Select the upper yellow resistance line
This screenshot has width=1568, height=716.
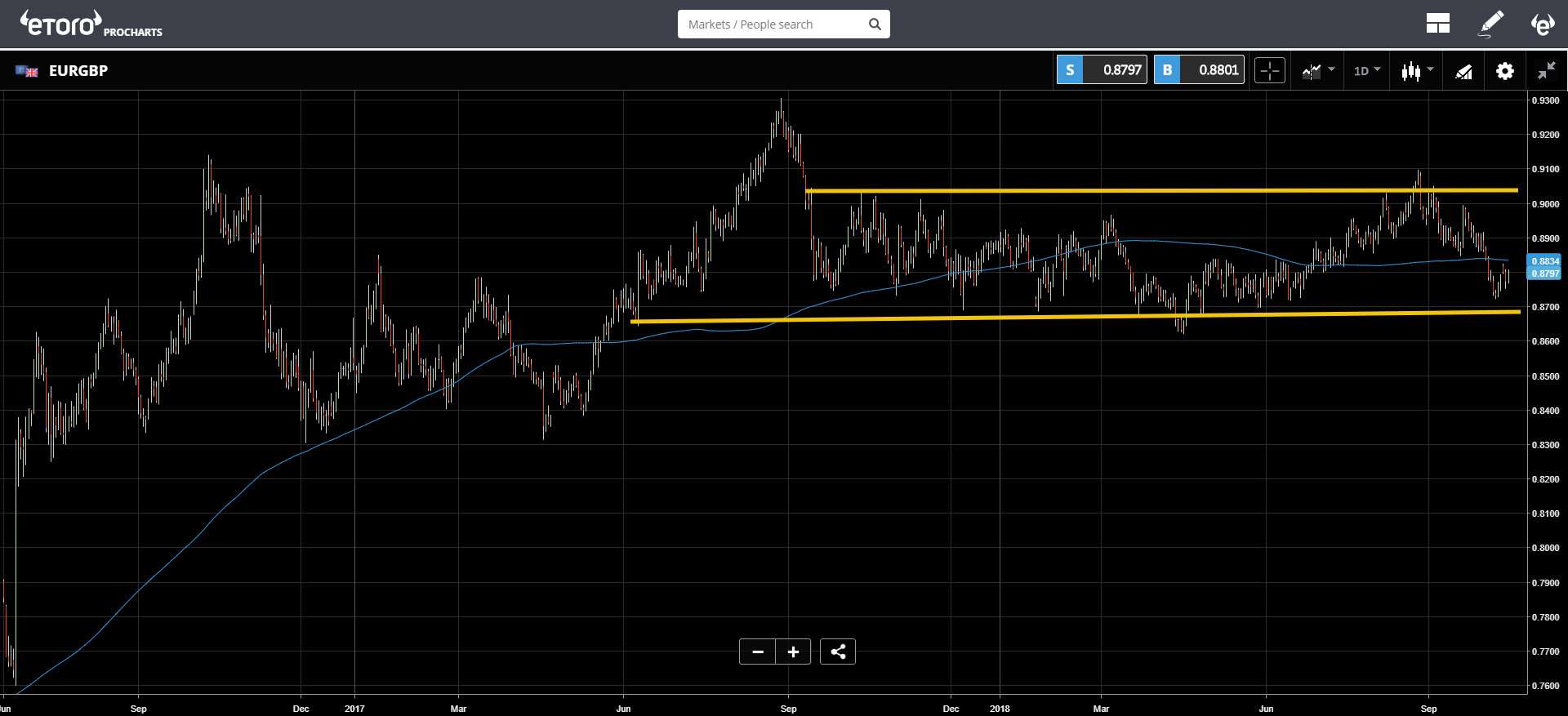(1161, 190)
